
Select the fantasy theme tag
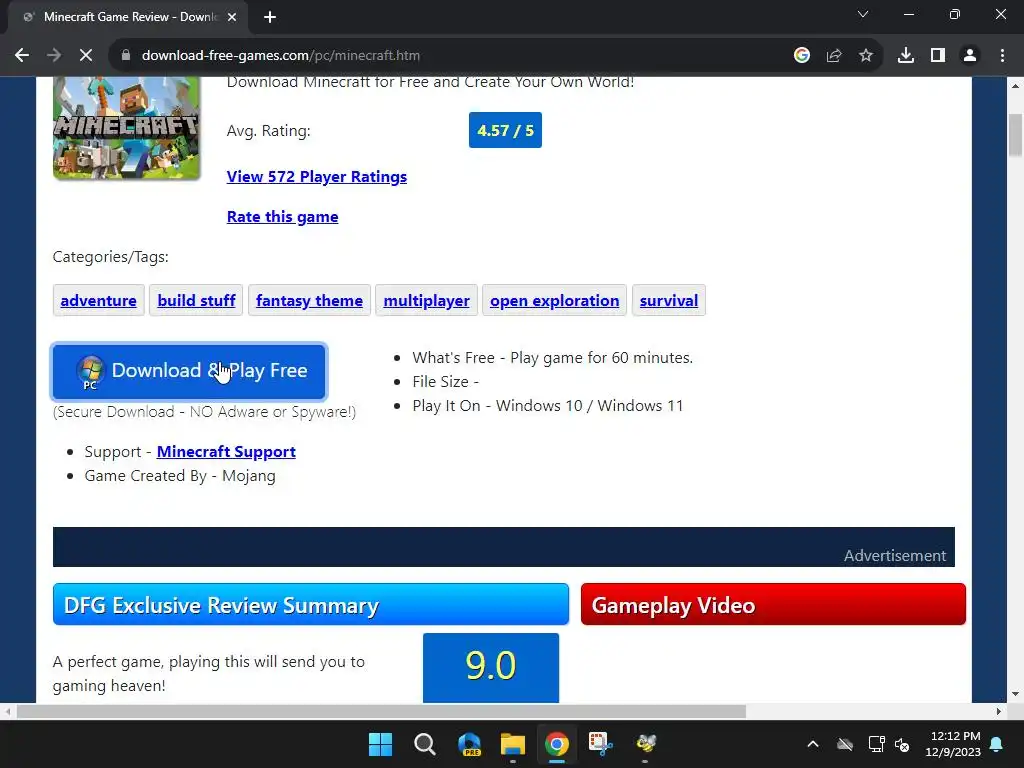pos(309,300)
